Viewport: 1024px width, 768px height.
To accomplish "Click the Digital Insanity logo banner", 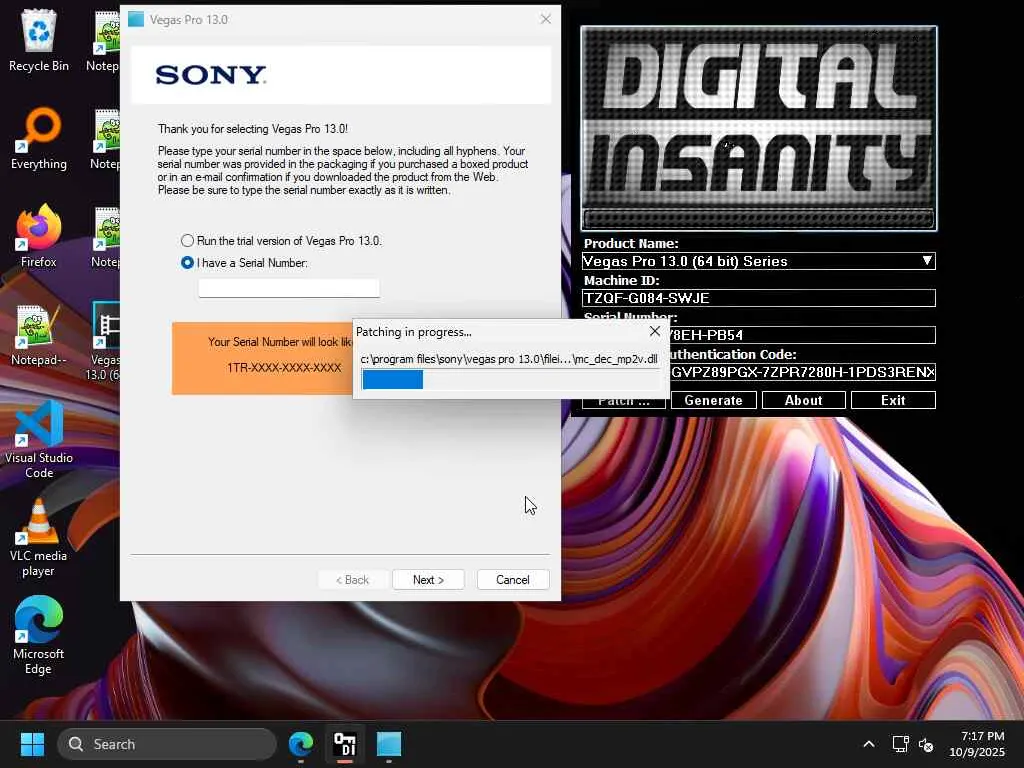I will tap(759, 129).
